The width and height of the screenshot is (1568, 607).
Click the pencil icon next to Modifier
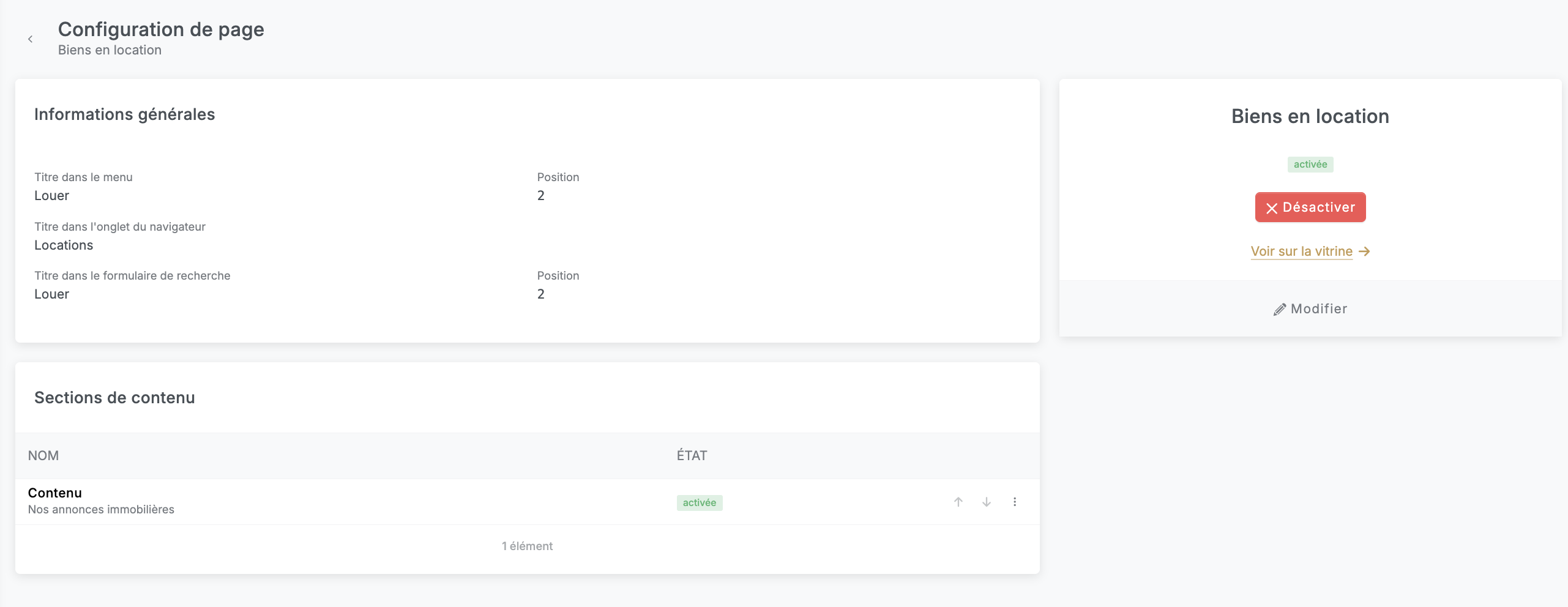click(x=1279, y=310)
